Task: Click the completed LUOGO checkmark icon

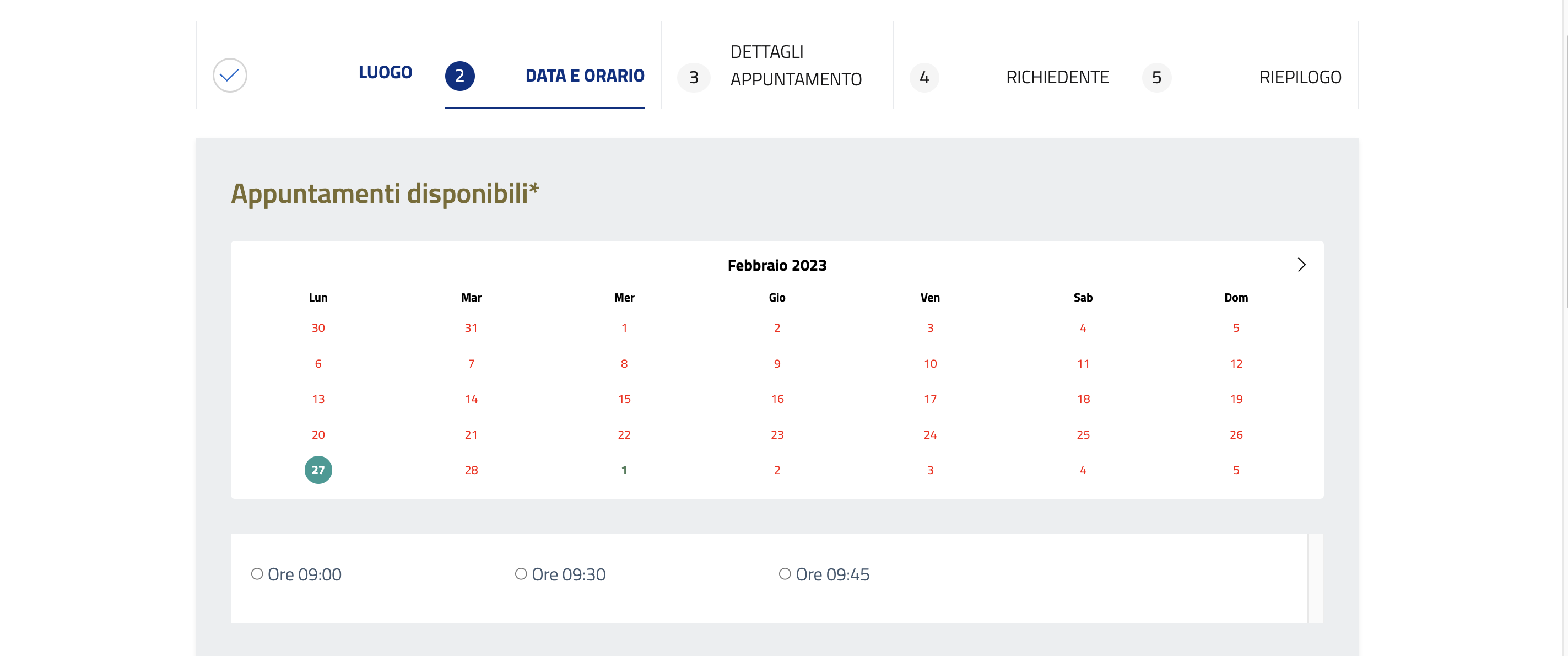Action: coord(230,75)
